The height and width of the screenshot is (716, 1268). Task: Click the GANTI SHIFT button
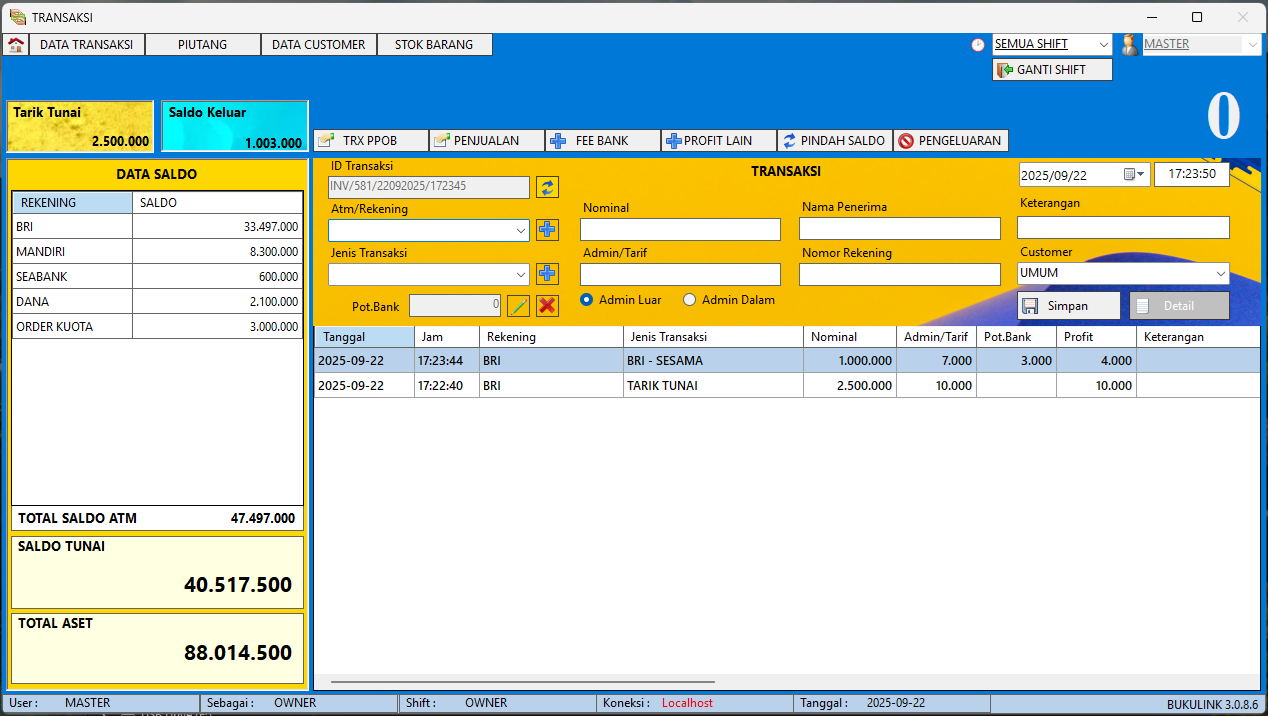click(1052, 70)
